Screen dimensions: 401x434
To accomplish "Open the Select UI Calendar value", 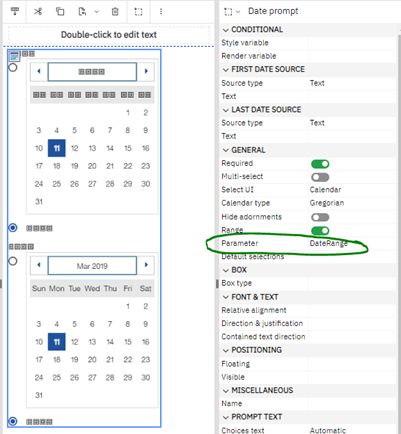I will click(x=325, y=190).
